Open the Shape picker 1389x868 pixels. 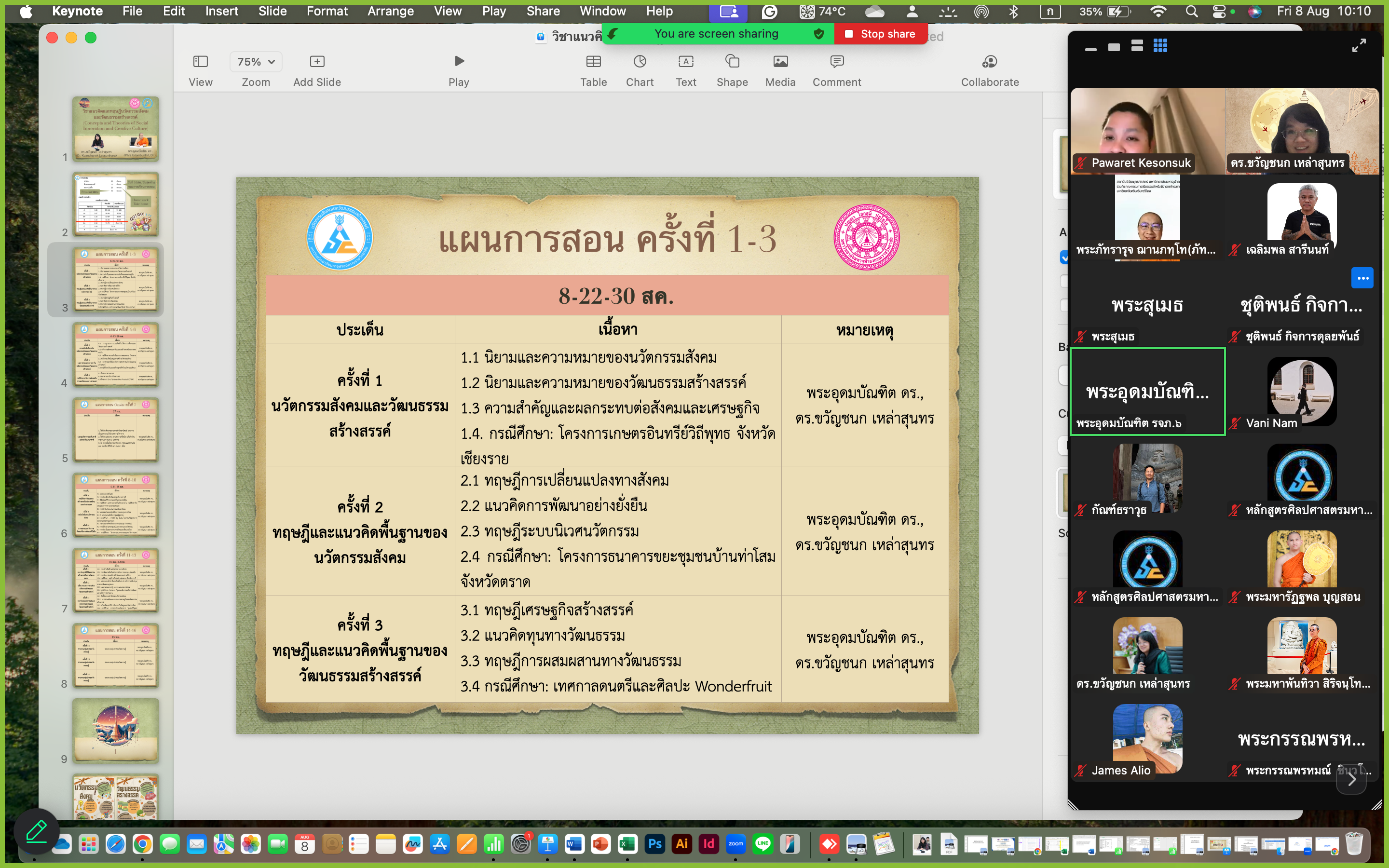click(732, 61)
